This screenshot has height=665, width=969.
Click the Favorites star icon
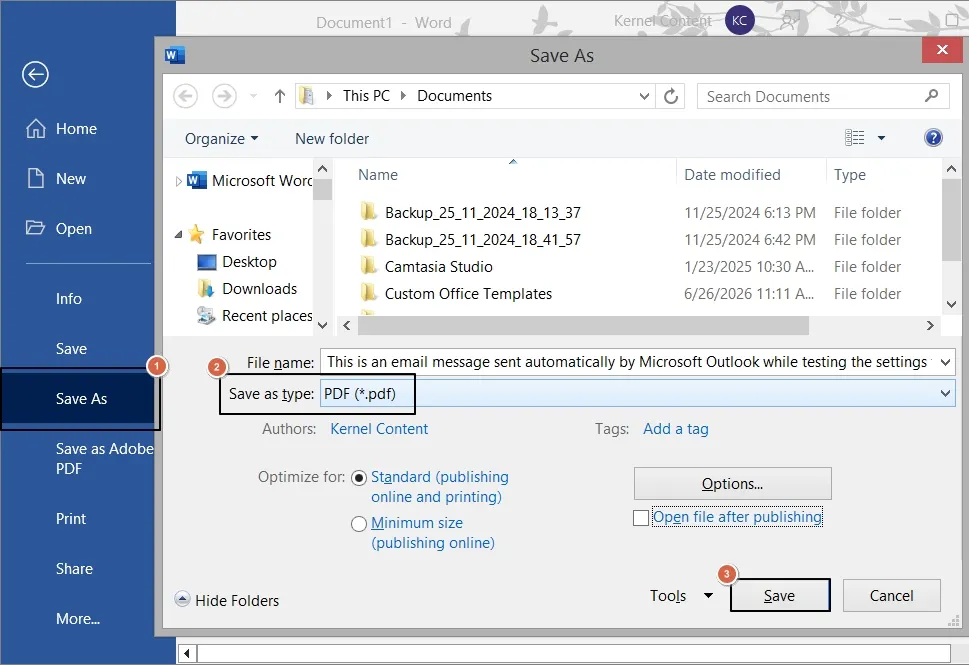point(196,234)
